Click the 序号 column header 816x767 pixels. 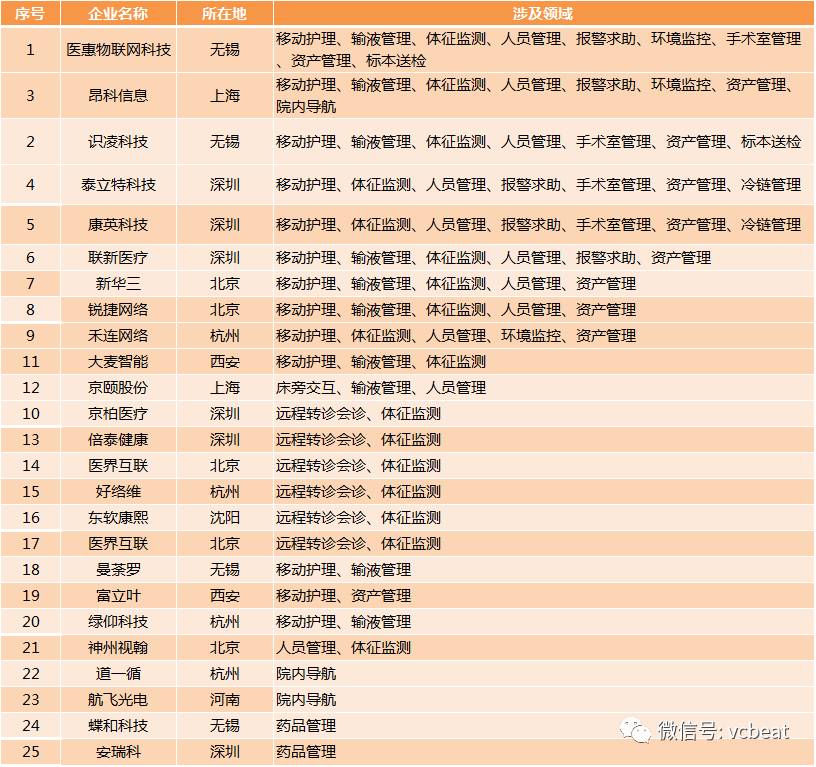tap(30, 13)
